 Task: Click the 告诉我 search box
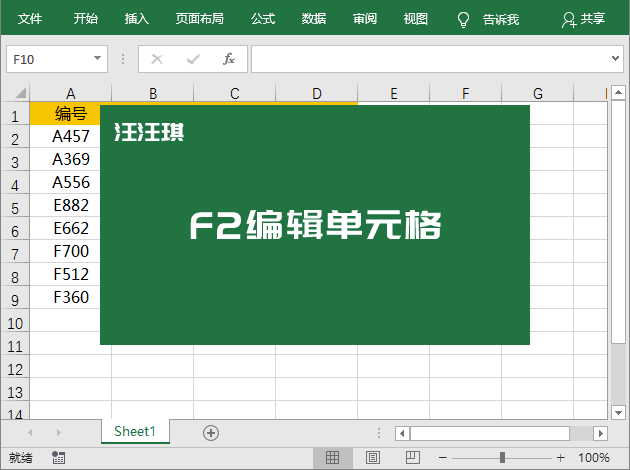501,19
